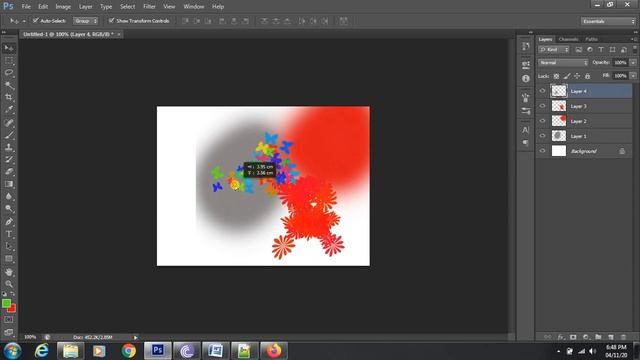The image size is (640, 360).
Task: Select the Path Selection tool
Action: click(9, 246)
